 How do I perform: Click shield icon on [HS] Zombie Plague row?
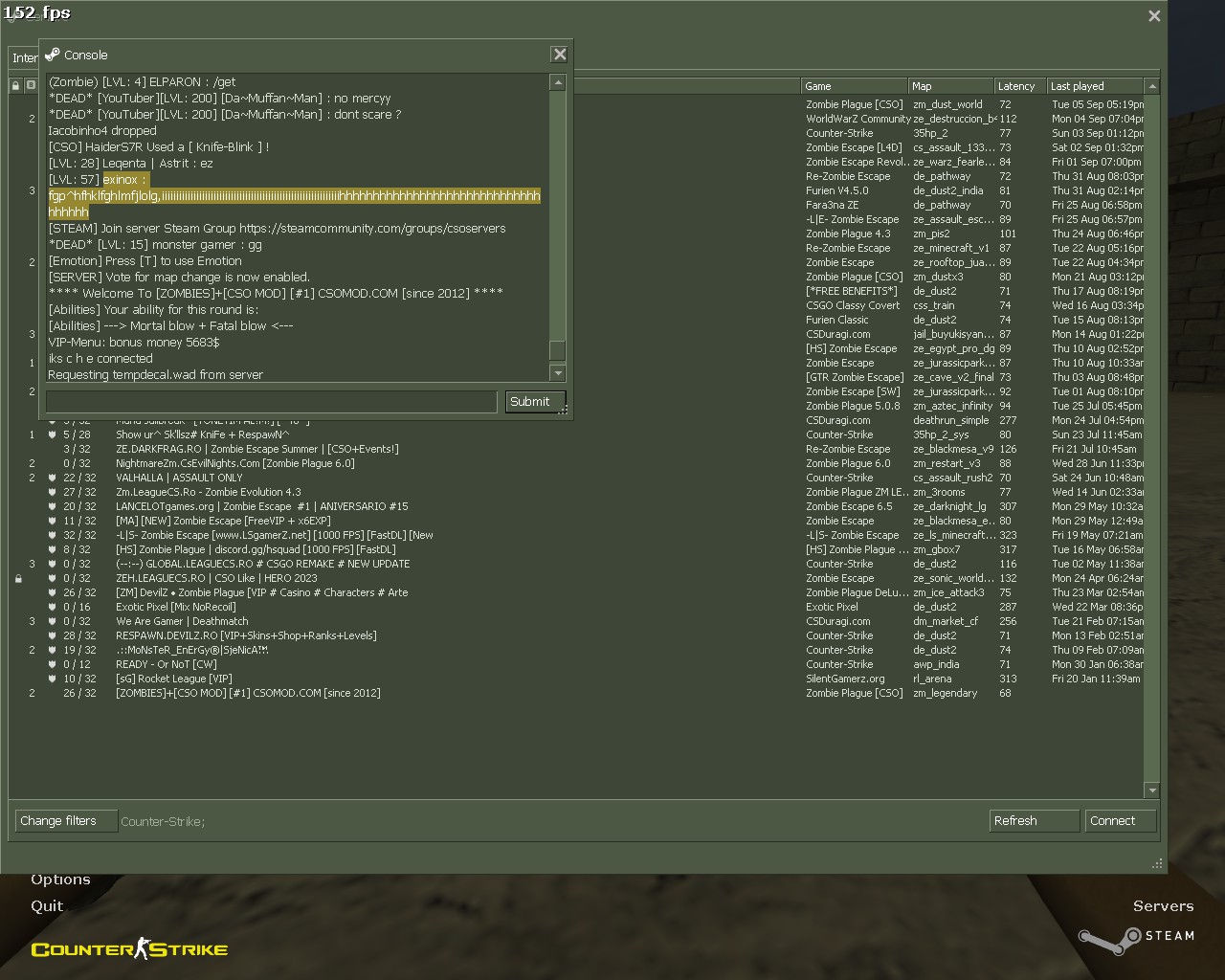[54, 549]
